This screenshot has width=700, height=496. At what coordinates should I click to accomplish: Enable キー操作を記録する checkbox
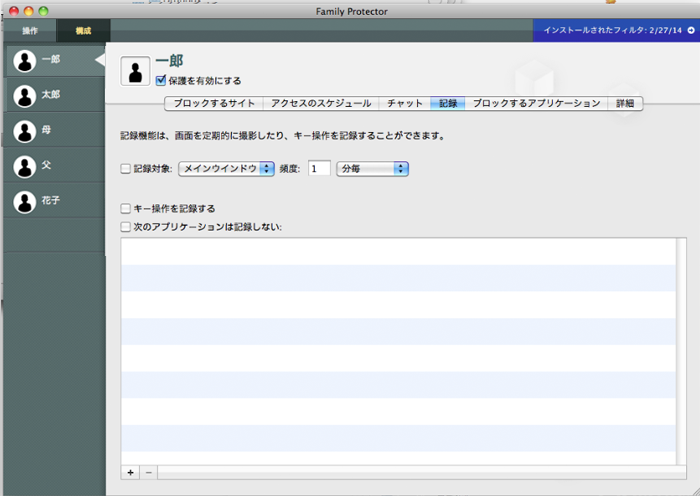click(125, 208)
